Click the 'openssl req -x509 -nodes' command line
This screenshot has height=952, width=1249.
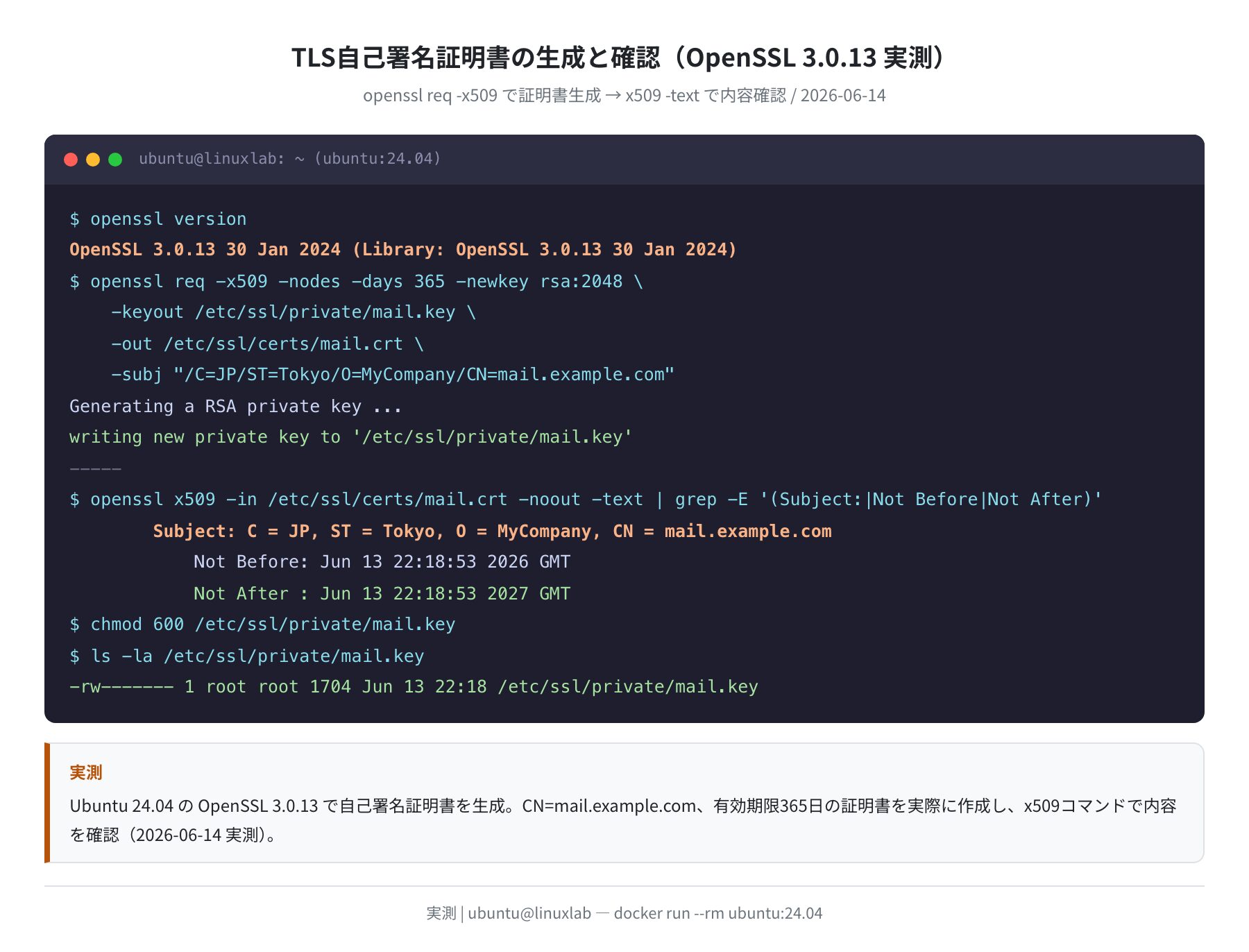point(356,282)
